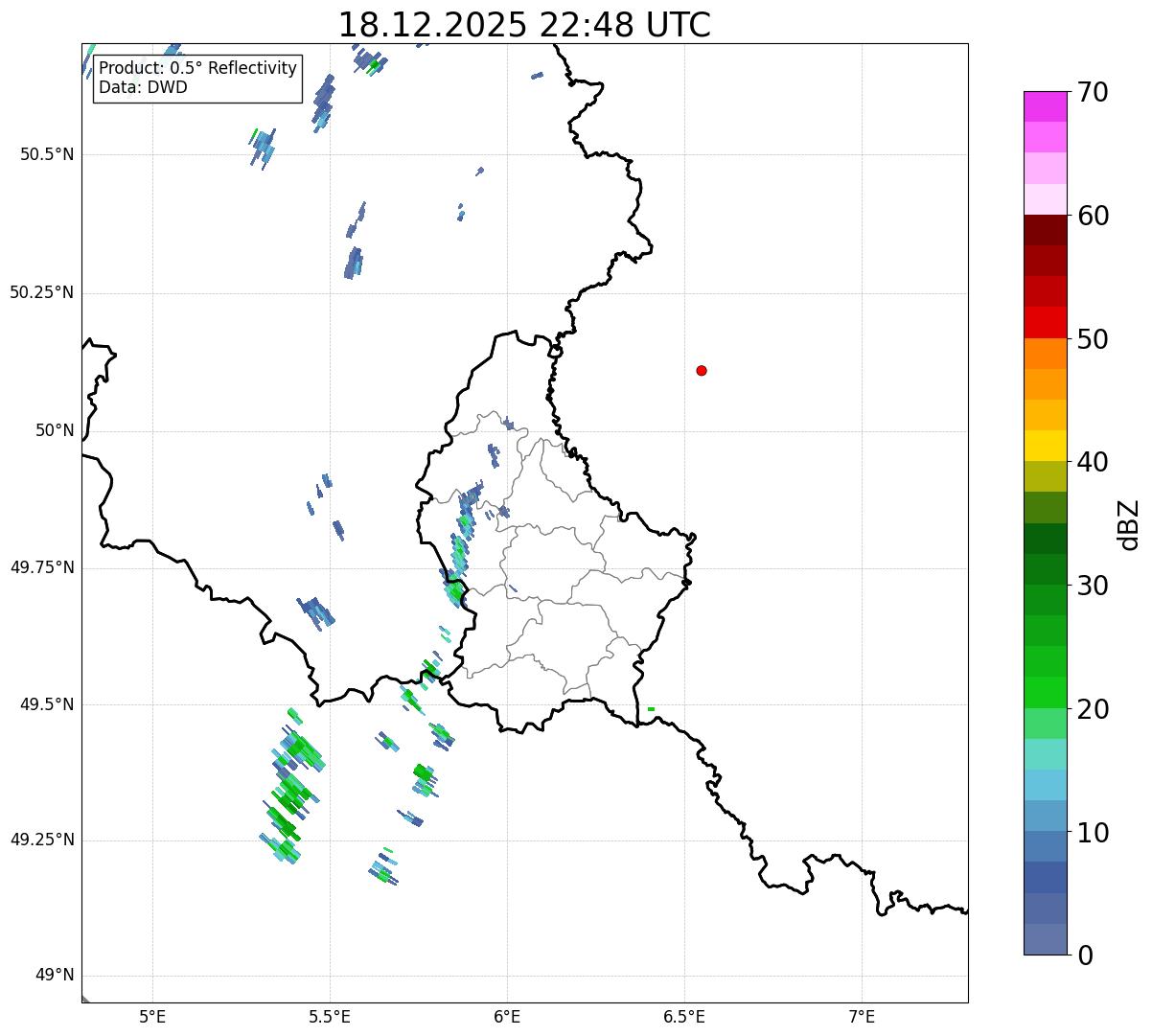Screen dimensions: 1152x1036
Task: Click the small green echo near 49.5°N 6.4°E
Action: (651, 709)
